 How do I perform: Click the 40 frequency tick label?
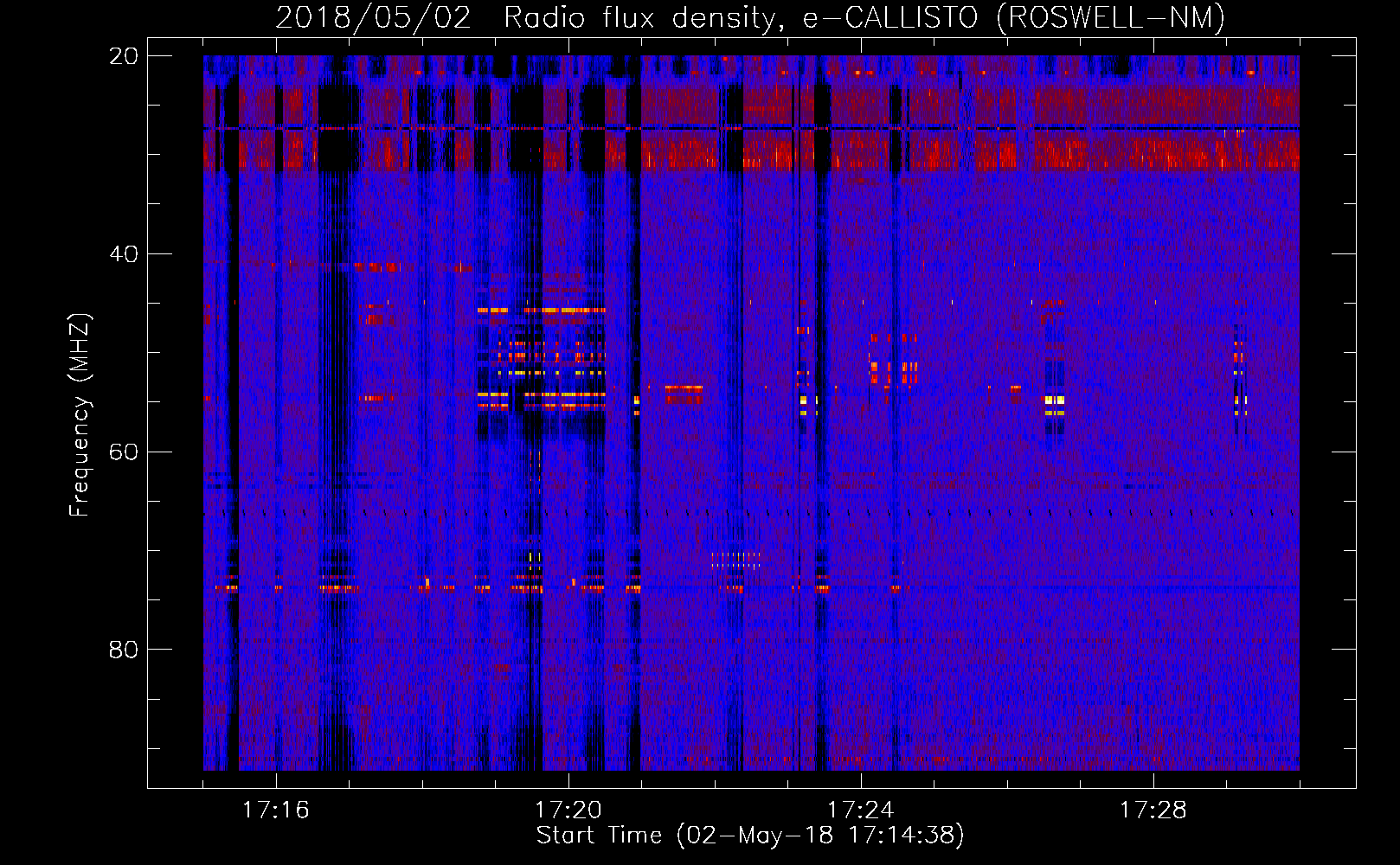124,254
